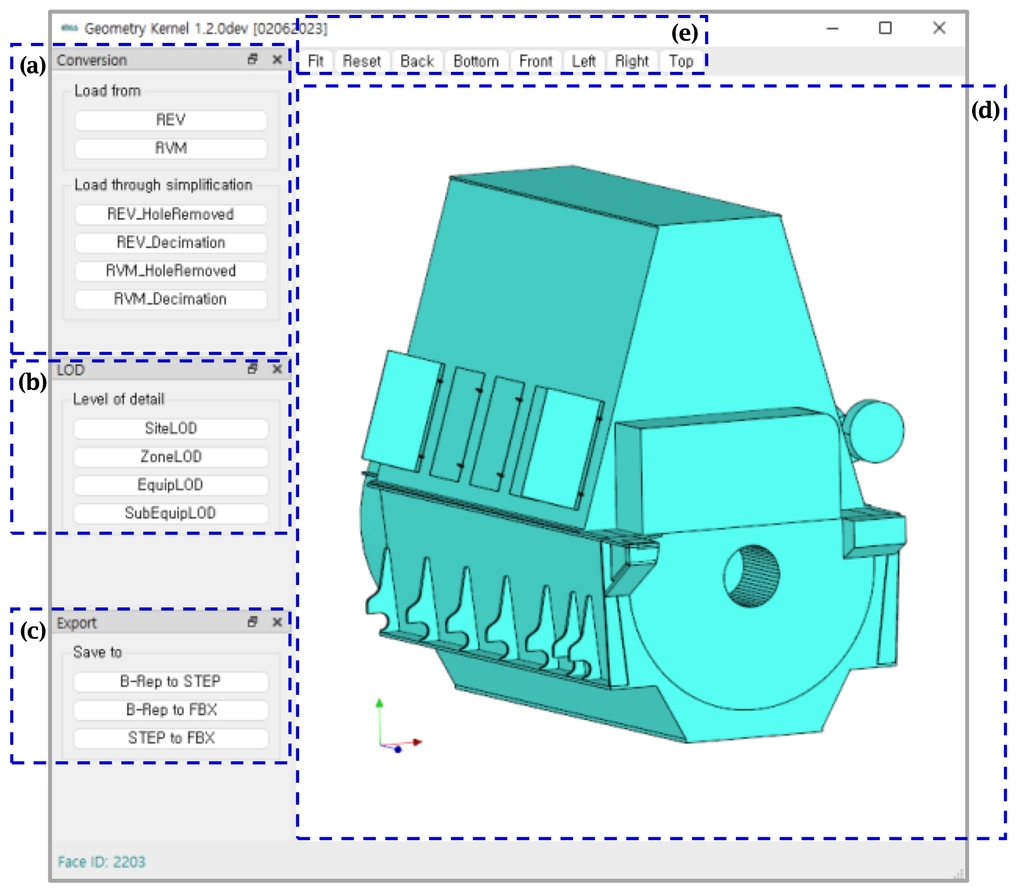This screenshot has width=1024, height=891.
Task: Click the 'Level of detail' group label
Action: pos(118,399)
